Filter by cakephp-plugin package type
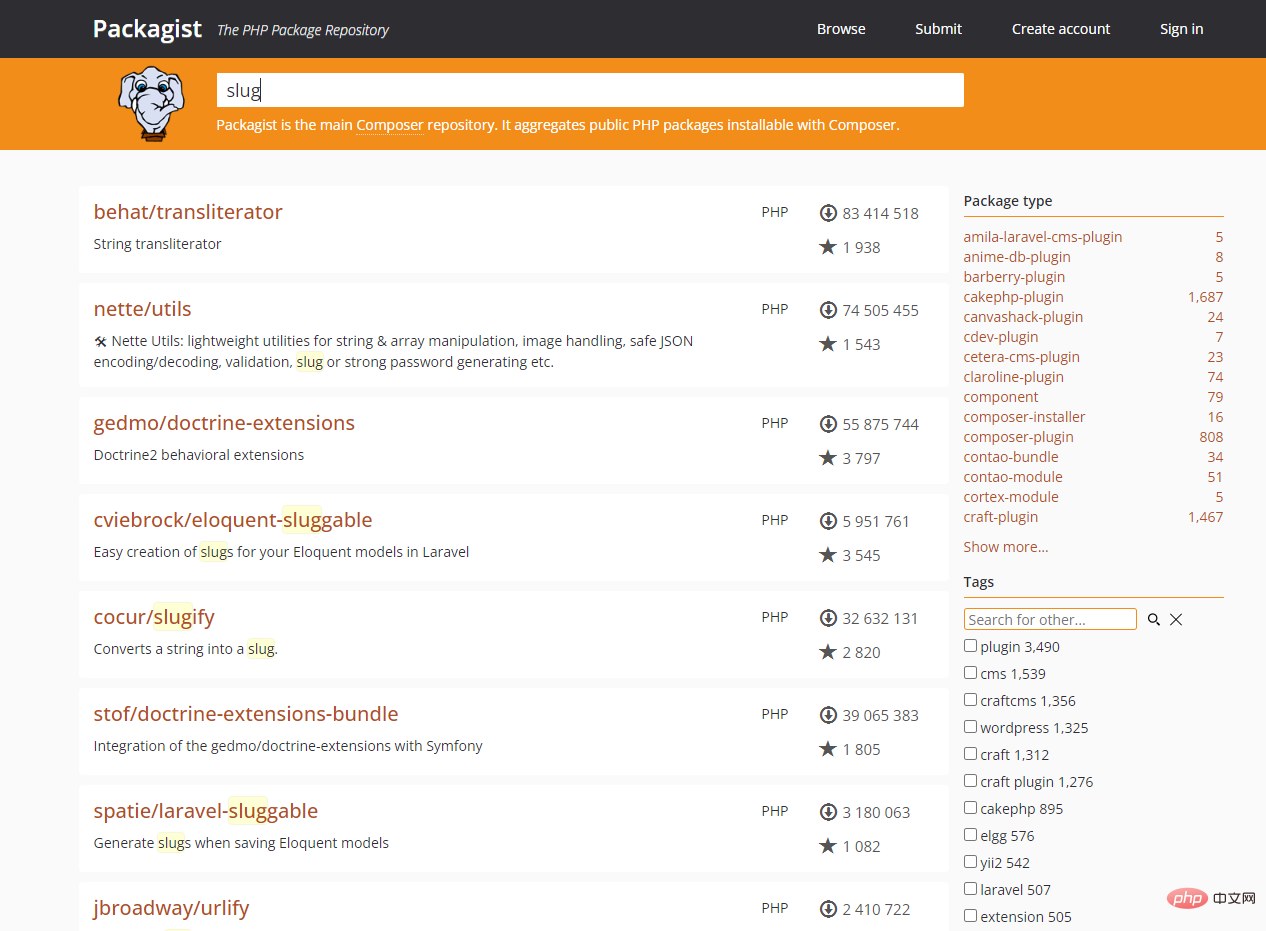The image size is (1266, 931). pos(1013,297)
